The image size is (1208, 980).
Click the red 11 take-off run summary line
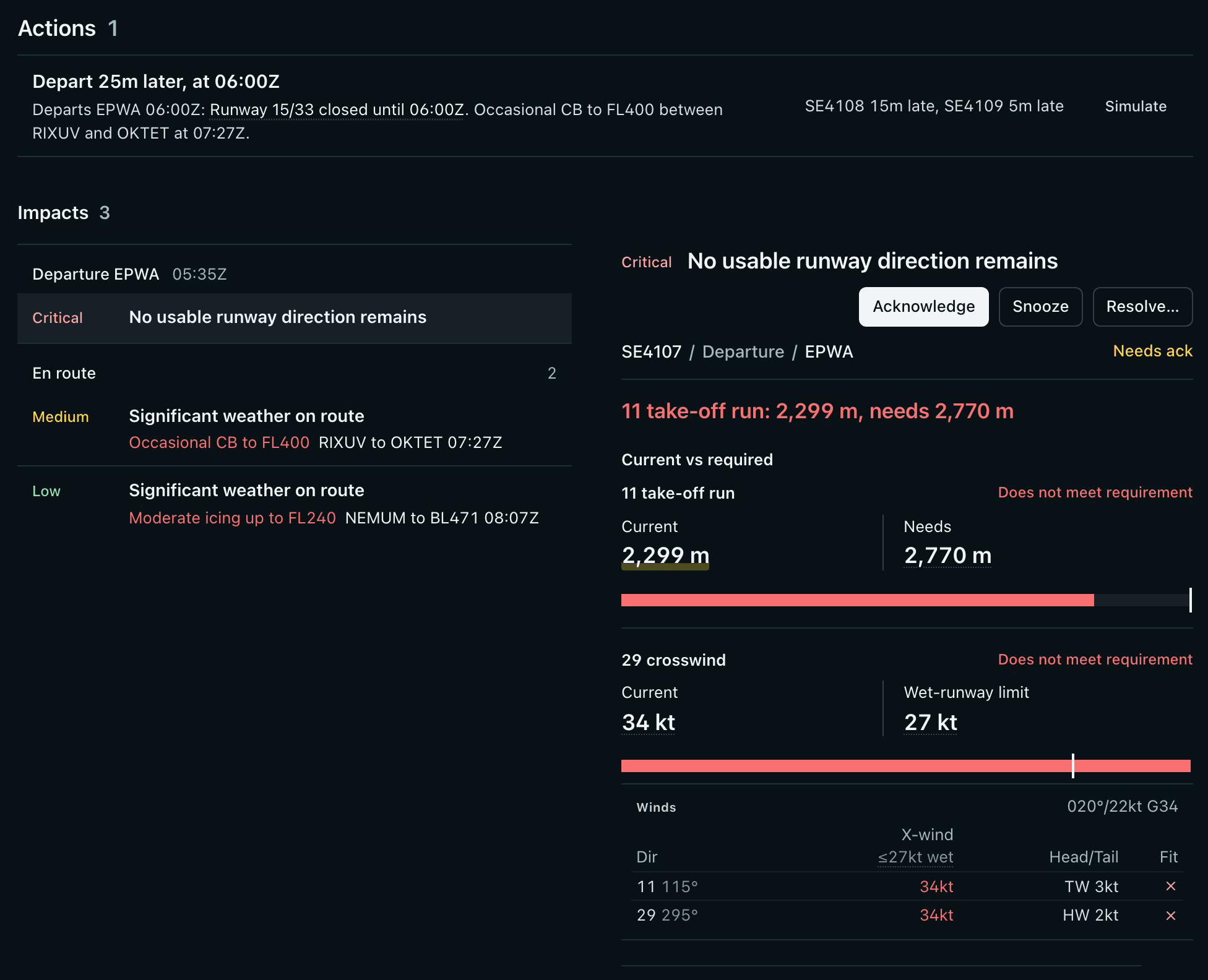818,411
